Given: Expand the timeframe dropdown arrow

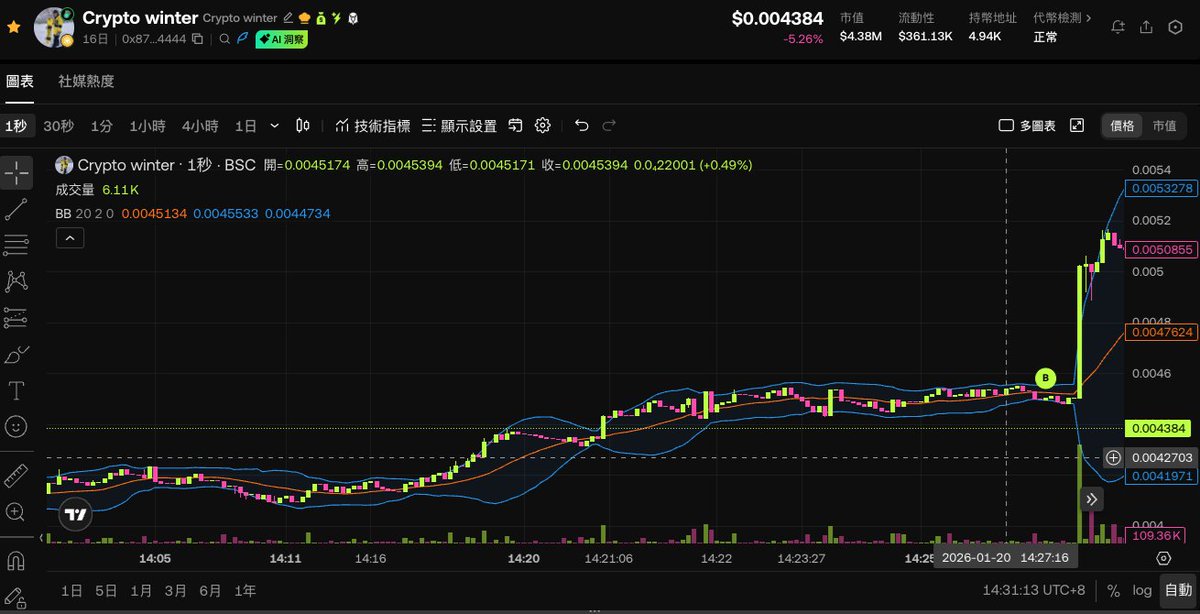Looking at the screenshot, I should click(275, 126).
